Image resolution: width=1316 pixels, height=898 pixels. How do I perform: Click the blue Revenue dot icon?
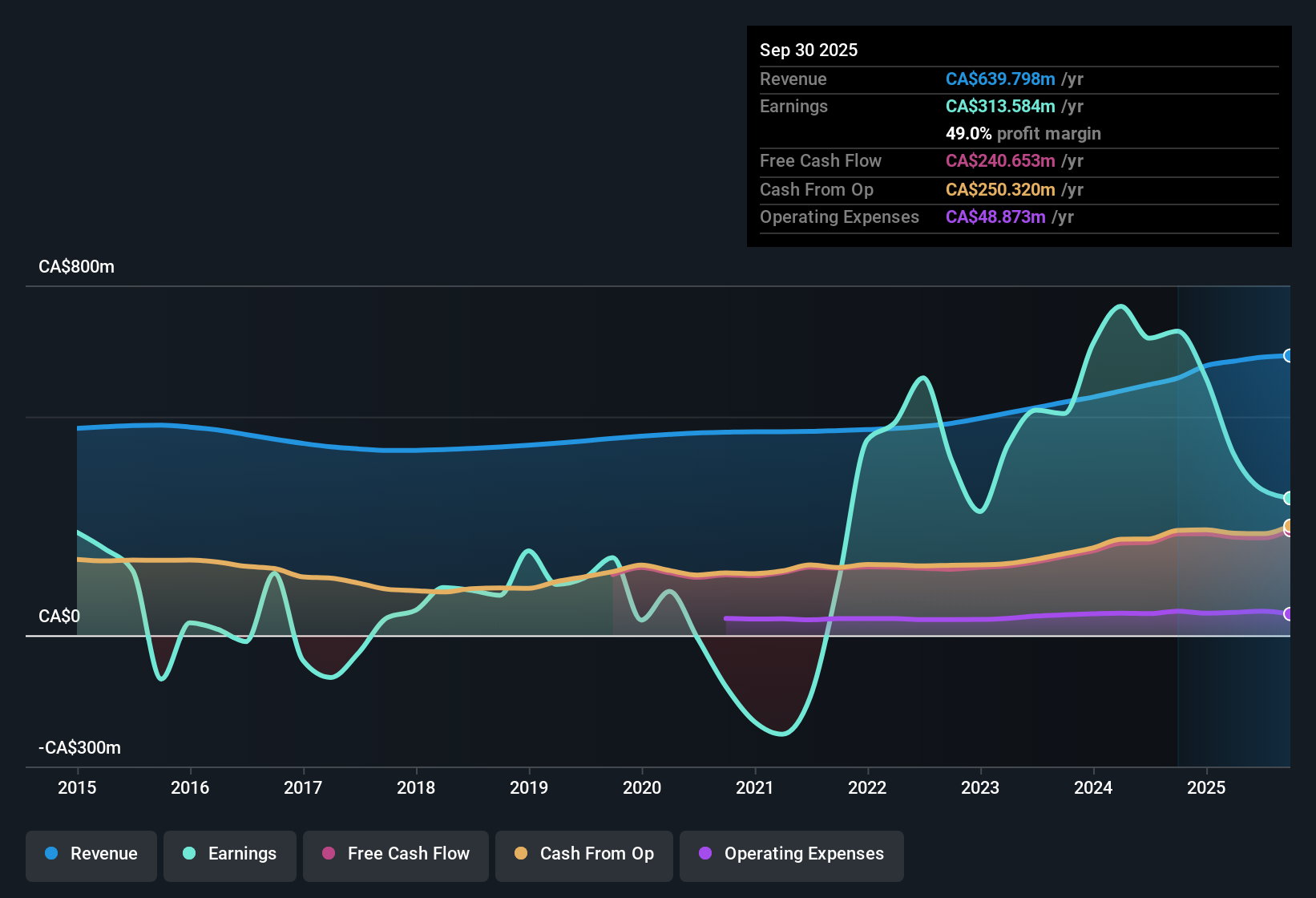pos(50,854)
